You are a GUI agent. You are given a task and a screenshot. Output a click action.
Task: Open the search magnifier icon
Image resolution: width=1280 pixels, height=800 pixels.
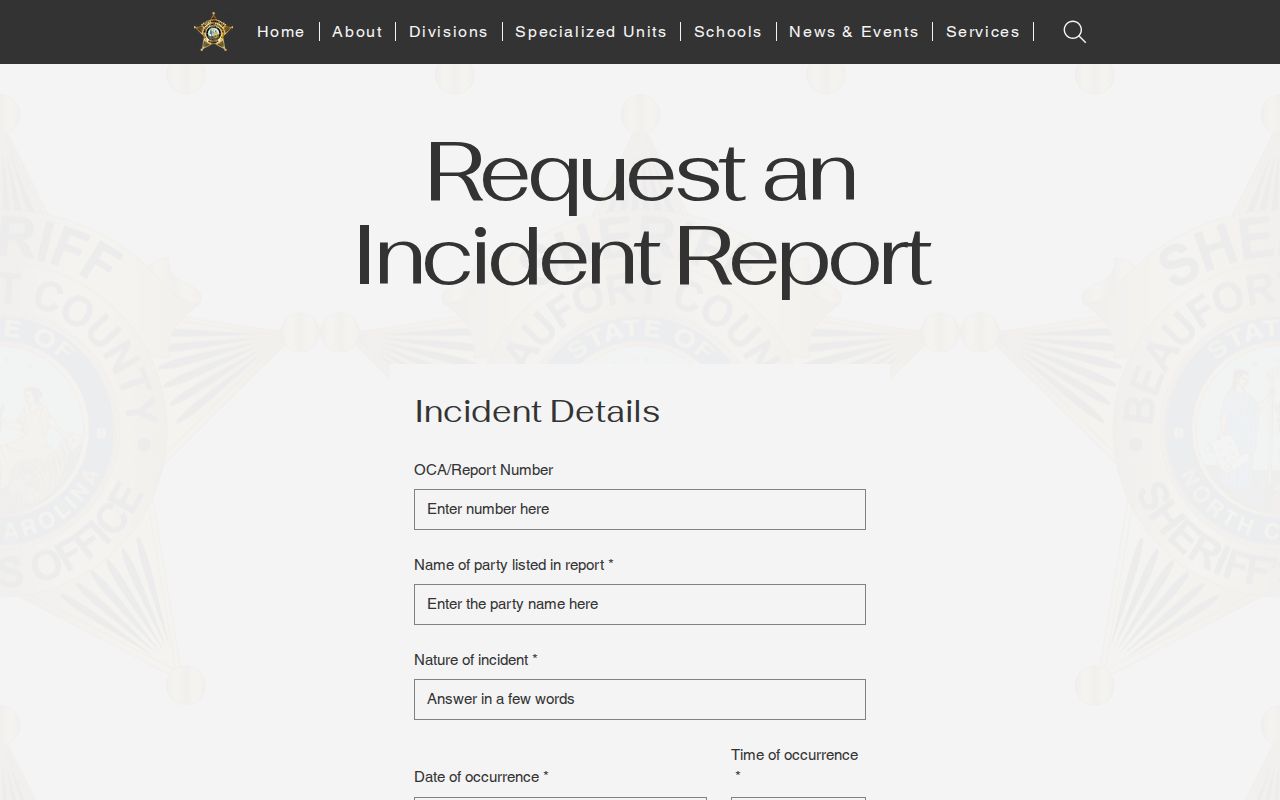click(x=1075, y=32)
